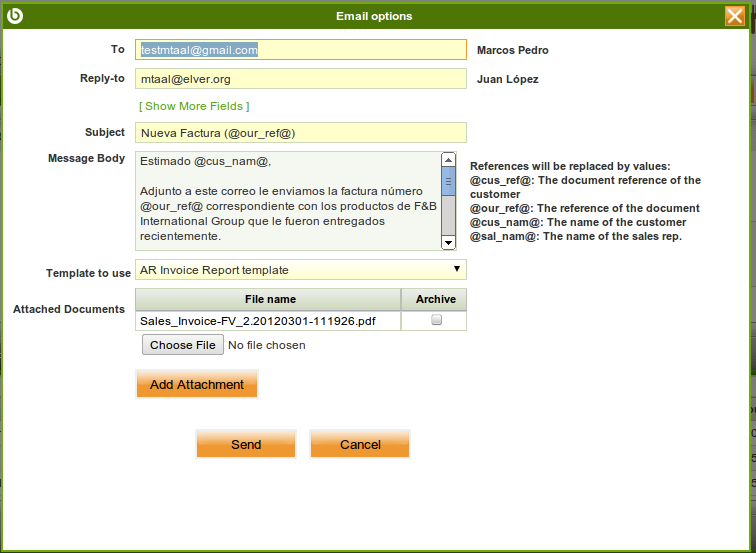
Task: Click the No file chosen label
Action: [x=267, y=345]
